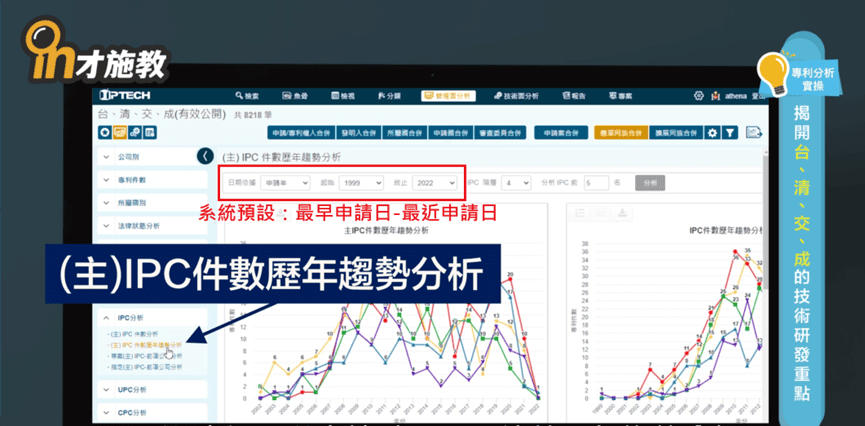Image resolution: width=865 pixels, height=426 pixels.
Task: Click the filter funnel icon in toolbar
Action: tap(730, 132)
